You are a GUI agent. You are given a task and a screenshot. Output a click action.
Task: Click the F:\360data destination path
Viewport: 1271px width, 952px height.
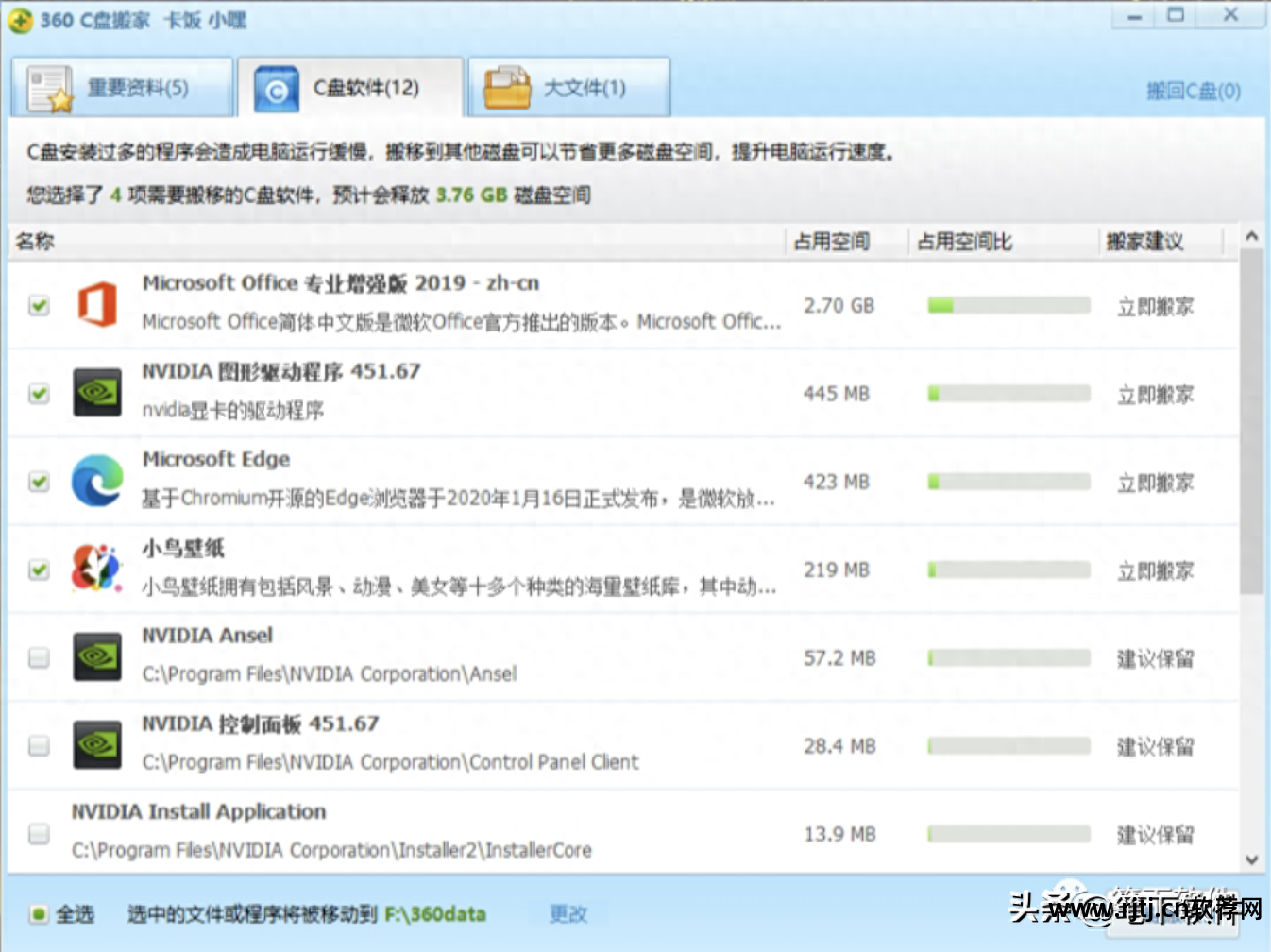435,913
